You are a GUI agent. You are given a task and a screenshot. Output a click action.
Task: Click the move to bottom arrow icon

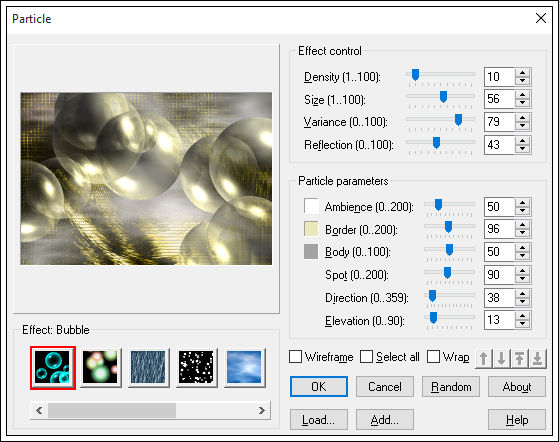click(x=537, y=359)
